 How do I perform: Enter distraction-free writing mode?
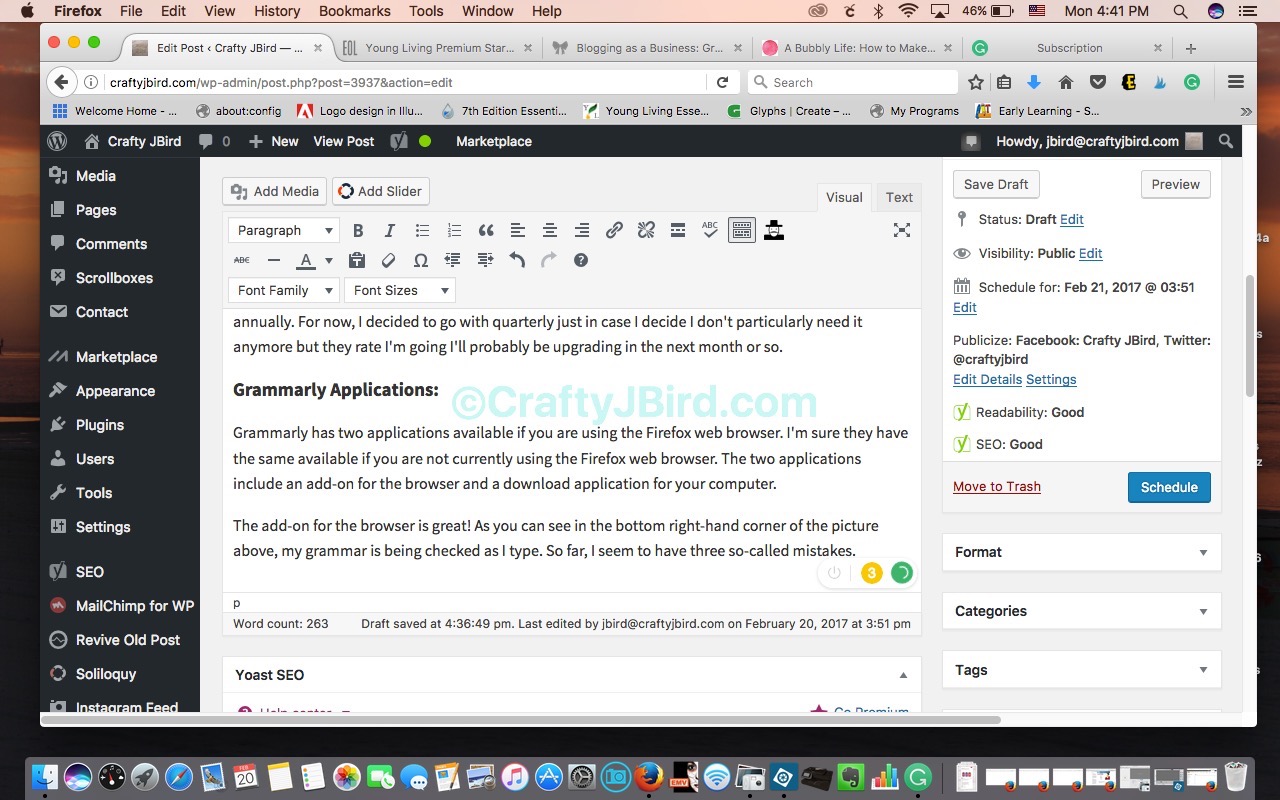901,231
